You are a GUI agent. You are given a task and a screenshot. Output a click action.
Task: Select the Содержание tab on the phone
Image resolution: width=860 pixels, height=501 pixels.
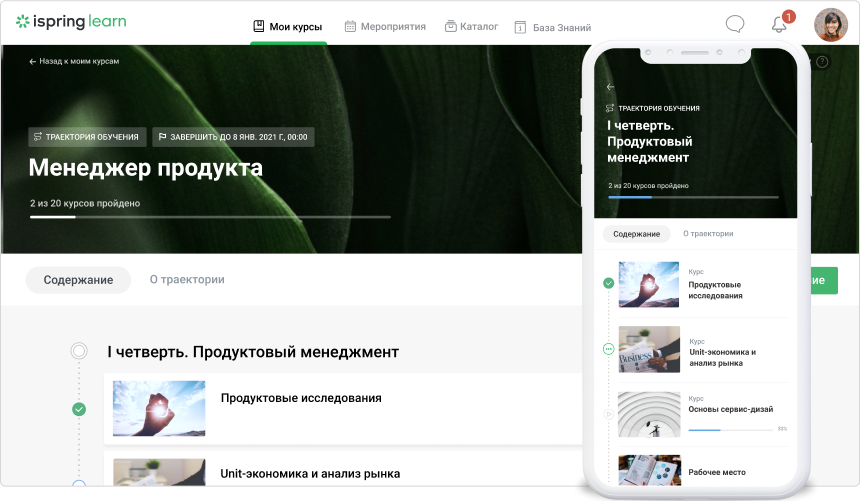tap(636, 234)
